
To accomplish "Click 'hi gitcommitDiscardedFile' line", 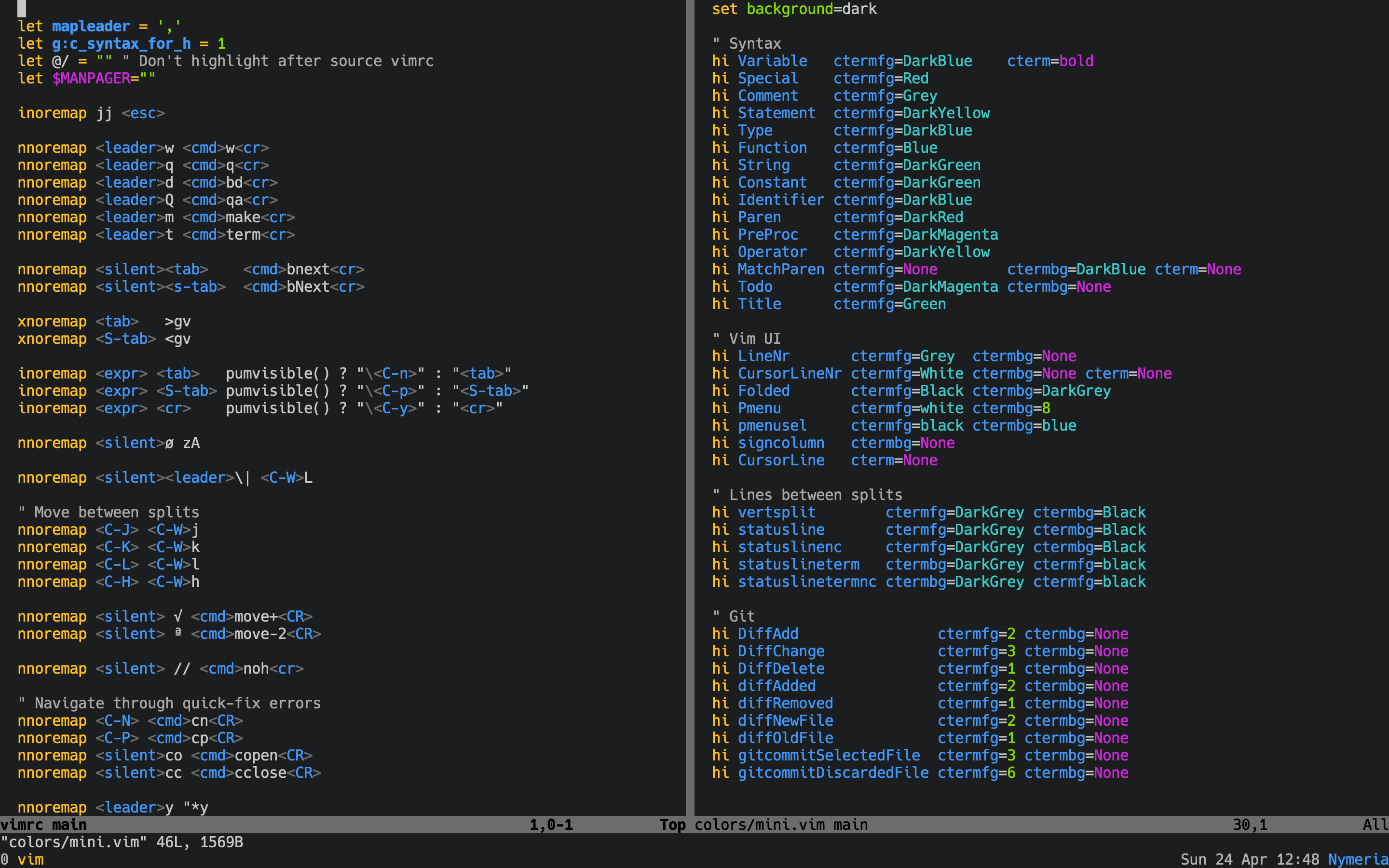I will pyautogui.click(x=920, y=773).
